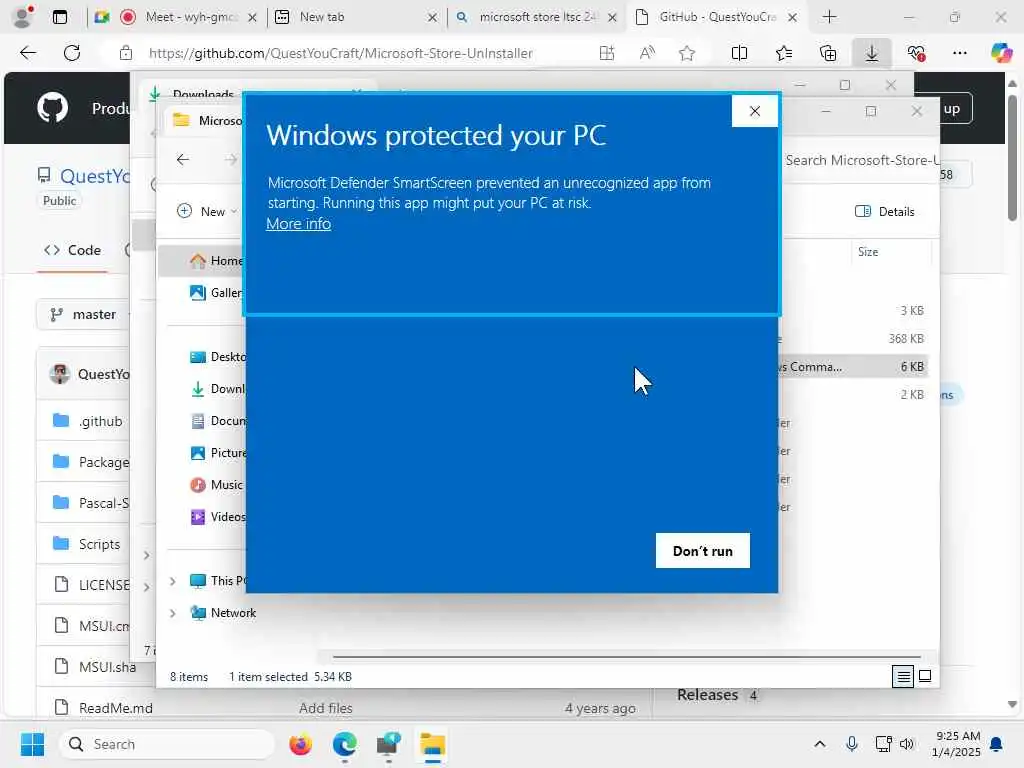Viewport: 1024px width, 768px height.
Task: Expand the This PC tree node
Action: pyautogui.click(x=172, y=581)
